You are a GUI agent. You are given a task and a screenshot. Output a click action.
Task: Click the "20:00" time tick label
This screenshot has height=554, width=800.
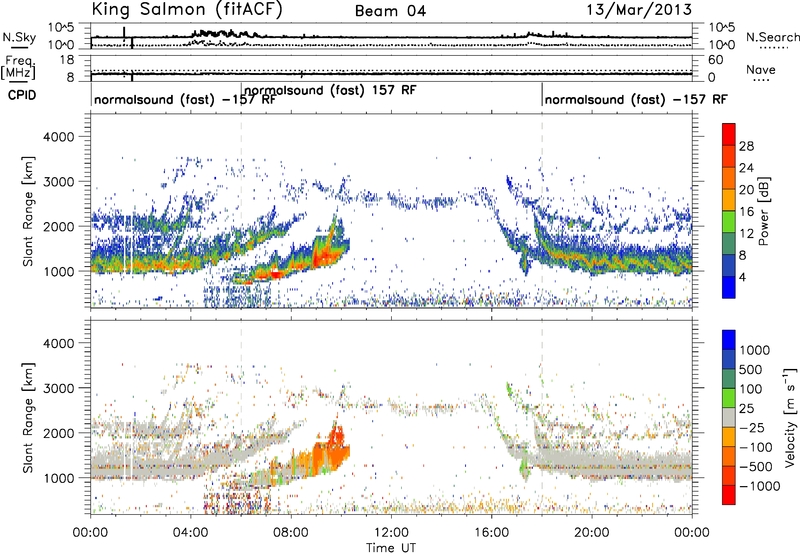[x=592, y=532]
